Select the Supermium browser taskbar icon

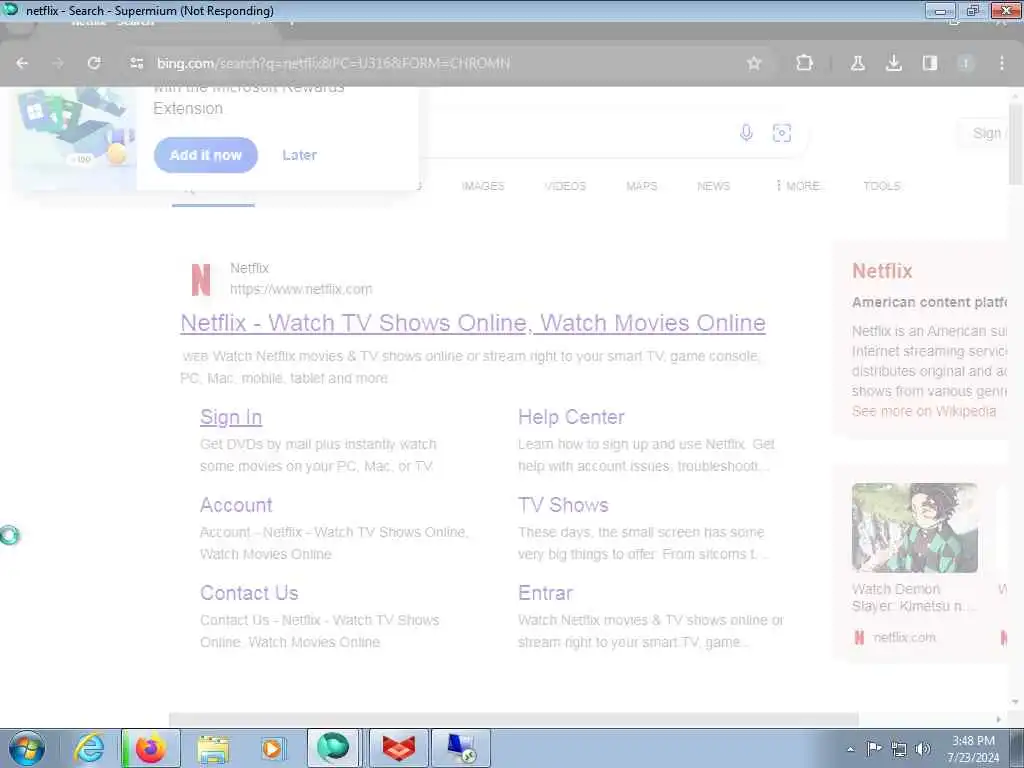click(333, 748)
